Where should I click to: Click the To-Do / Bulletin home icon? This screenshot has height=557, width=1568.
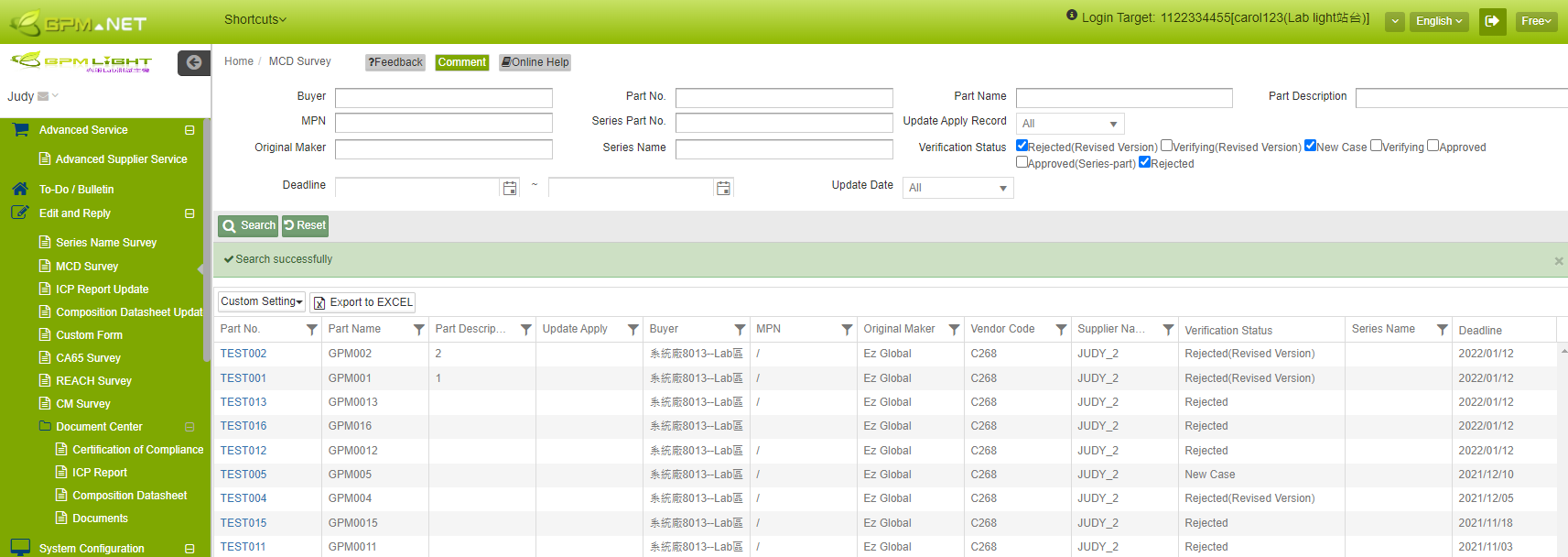coord(20,189)
